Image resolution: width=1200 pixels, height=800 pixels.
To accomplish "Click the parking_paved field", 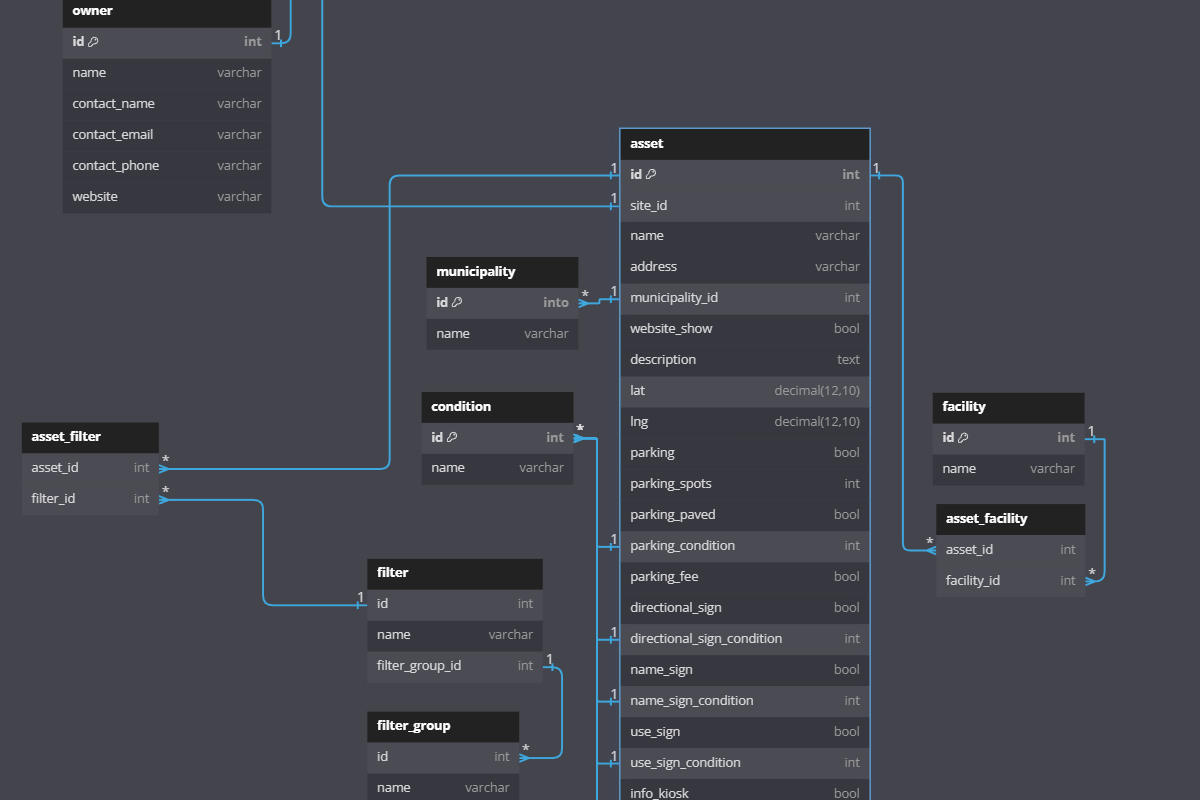I will [745, 516].
